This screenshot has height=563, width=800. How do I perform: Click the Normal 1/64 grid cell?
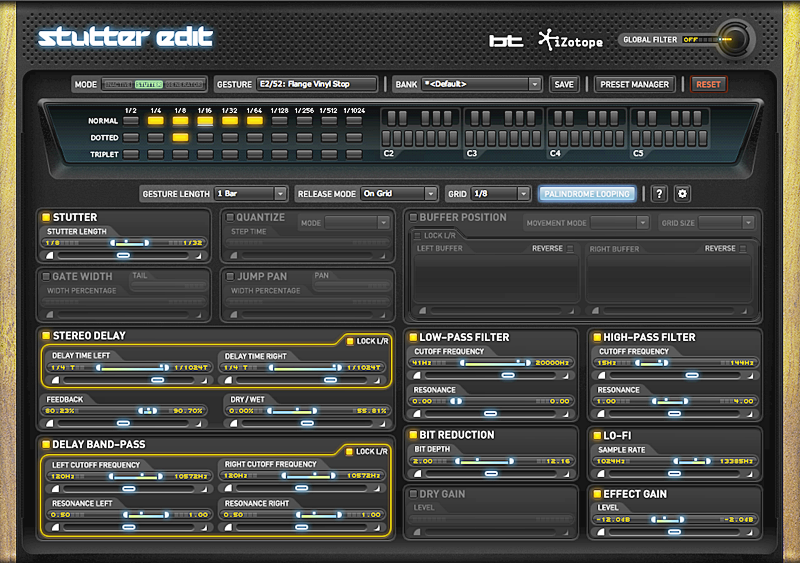(255, 121)
